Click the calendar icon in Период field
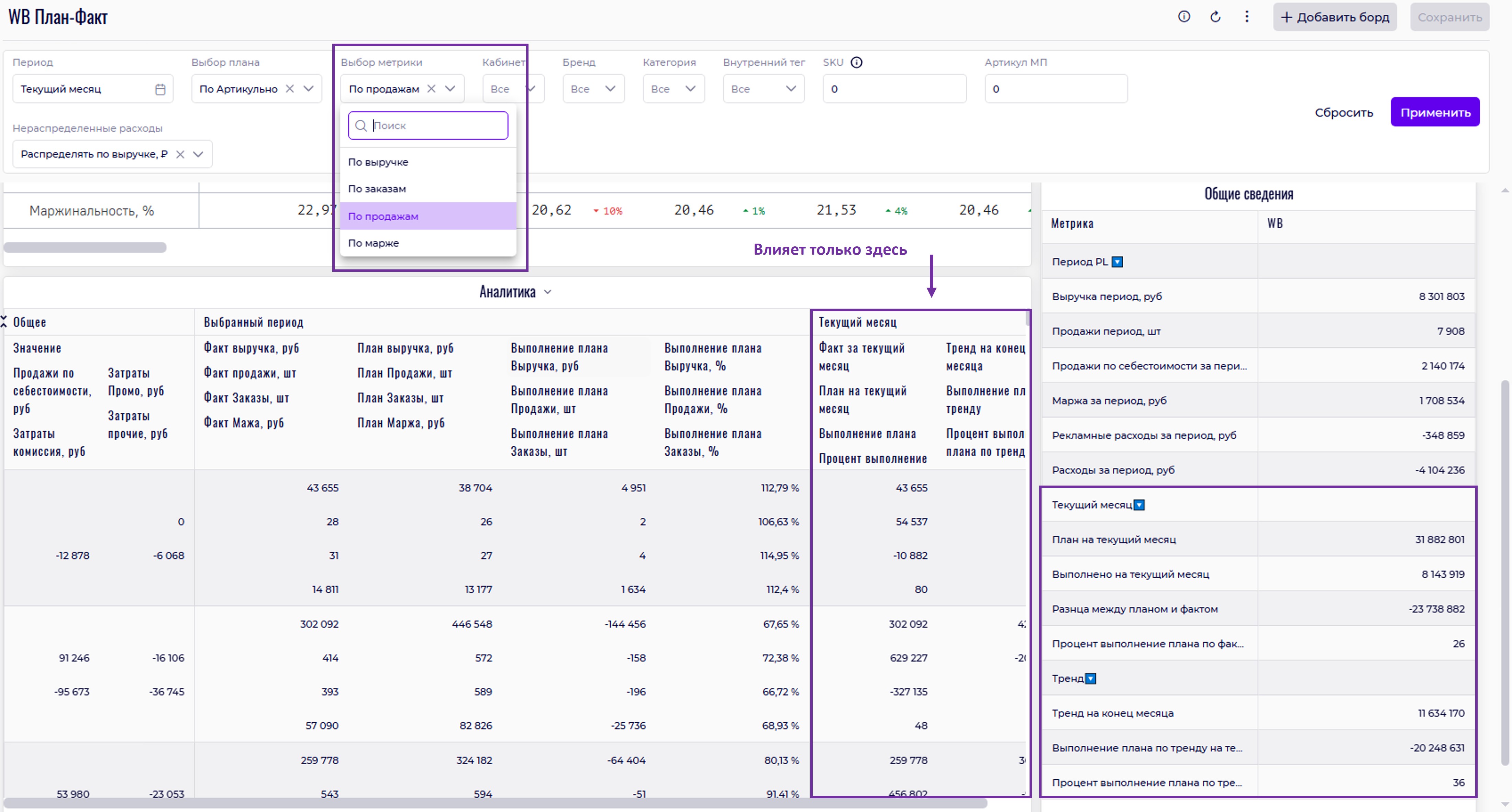This screenshot has height=812, width=1512. point(160,89)
